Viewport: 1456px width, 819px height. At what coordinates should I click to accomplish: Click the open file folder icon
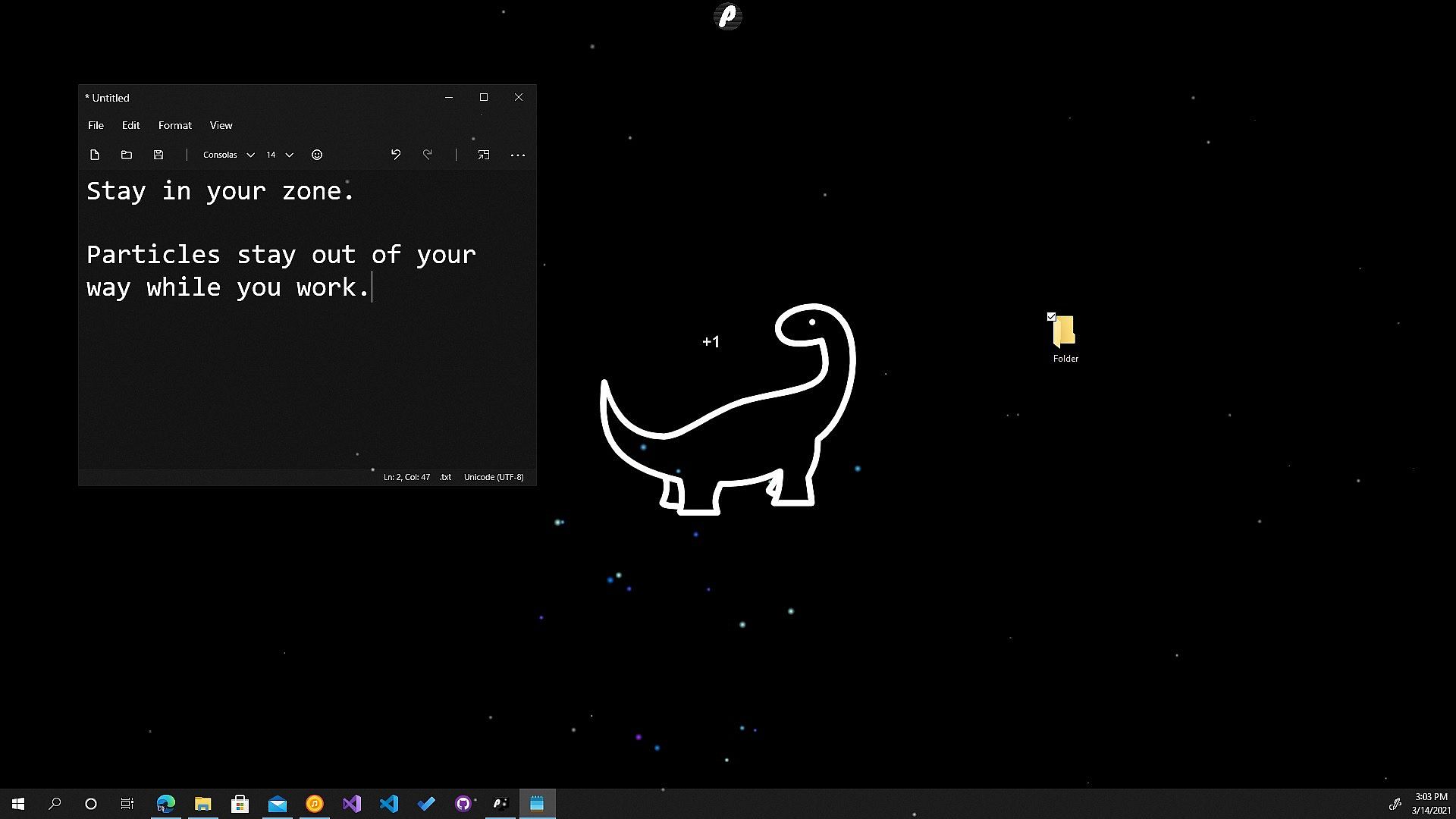(127, 155)
